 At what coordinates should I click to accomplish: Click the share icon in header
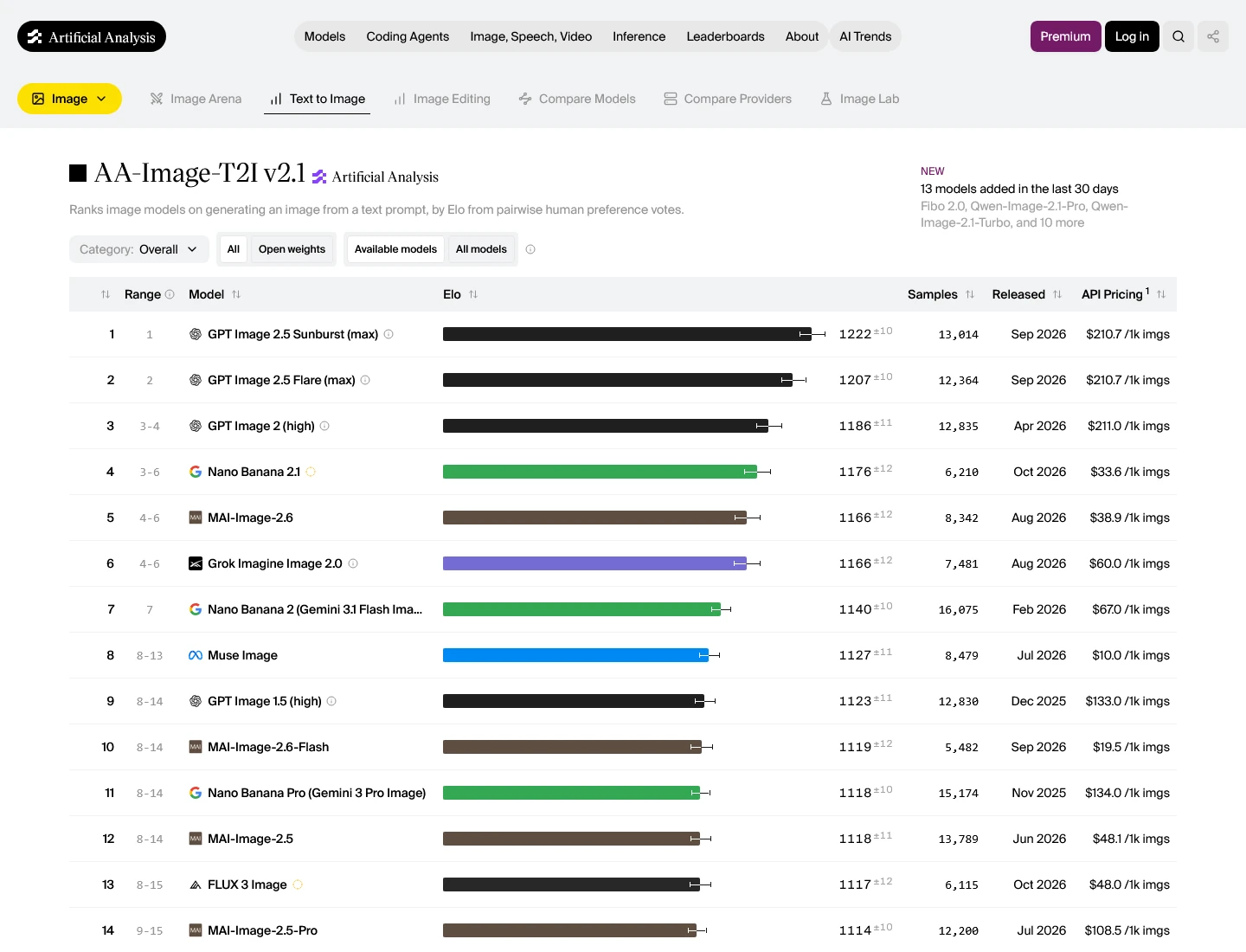point(1213,36)
